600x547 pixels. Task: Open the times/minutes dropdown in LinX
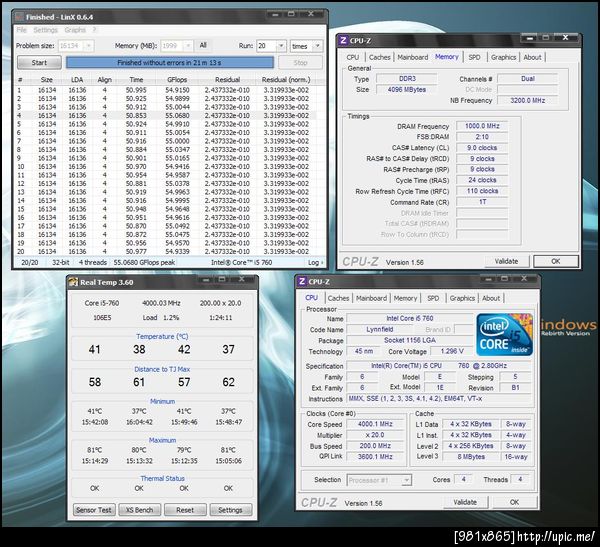click(317, 46)
